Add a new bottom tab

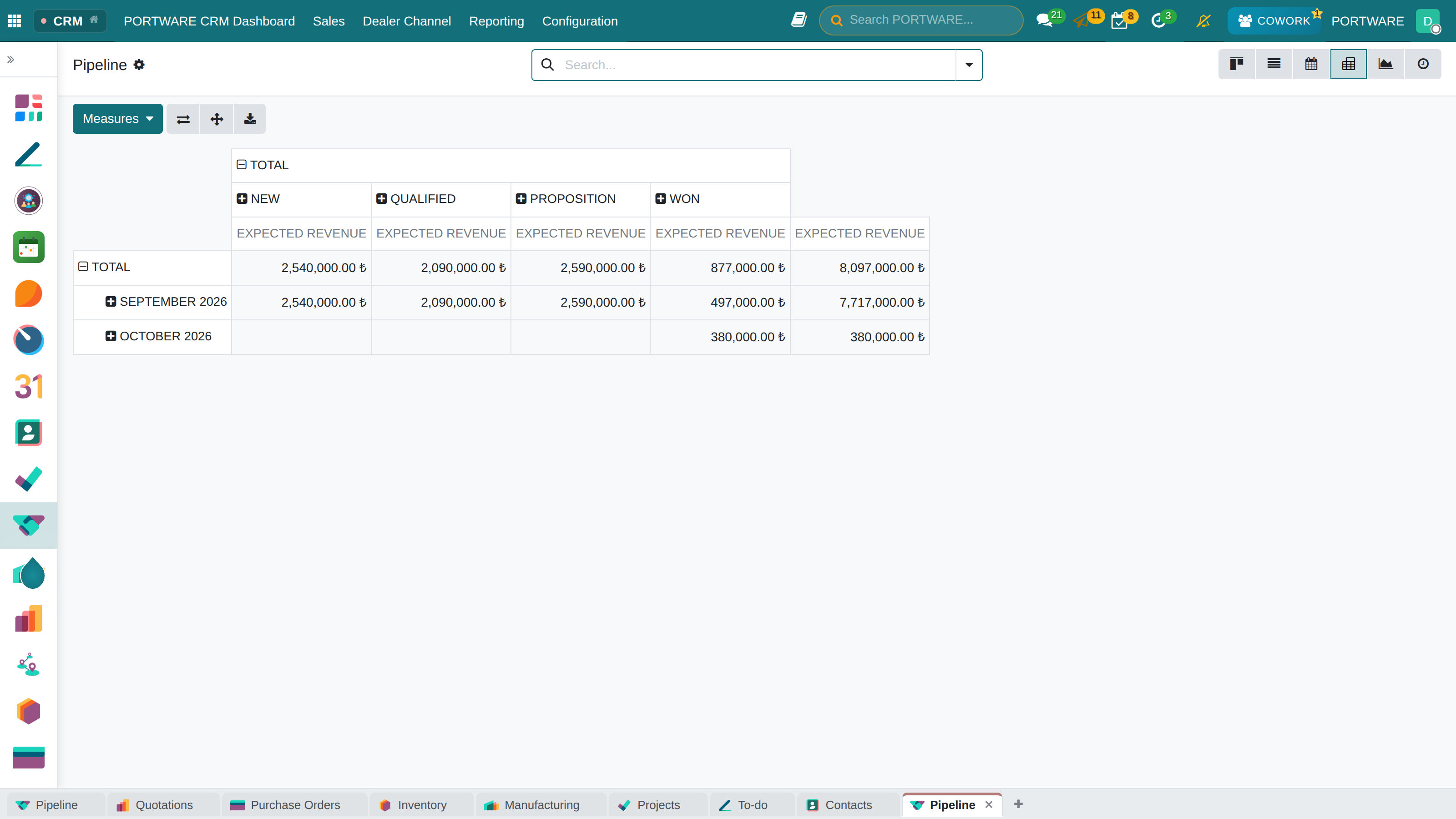(x=1019, y=804)
